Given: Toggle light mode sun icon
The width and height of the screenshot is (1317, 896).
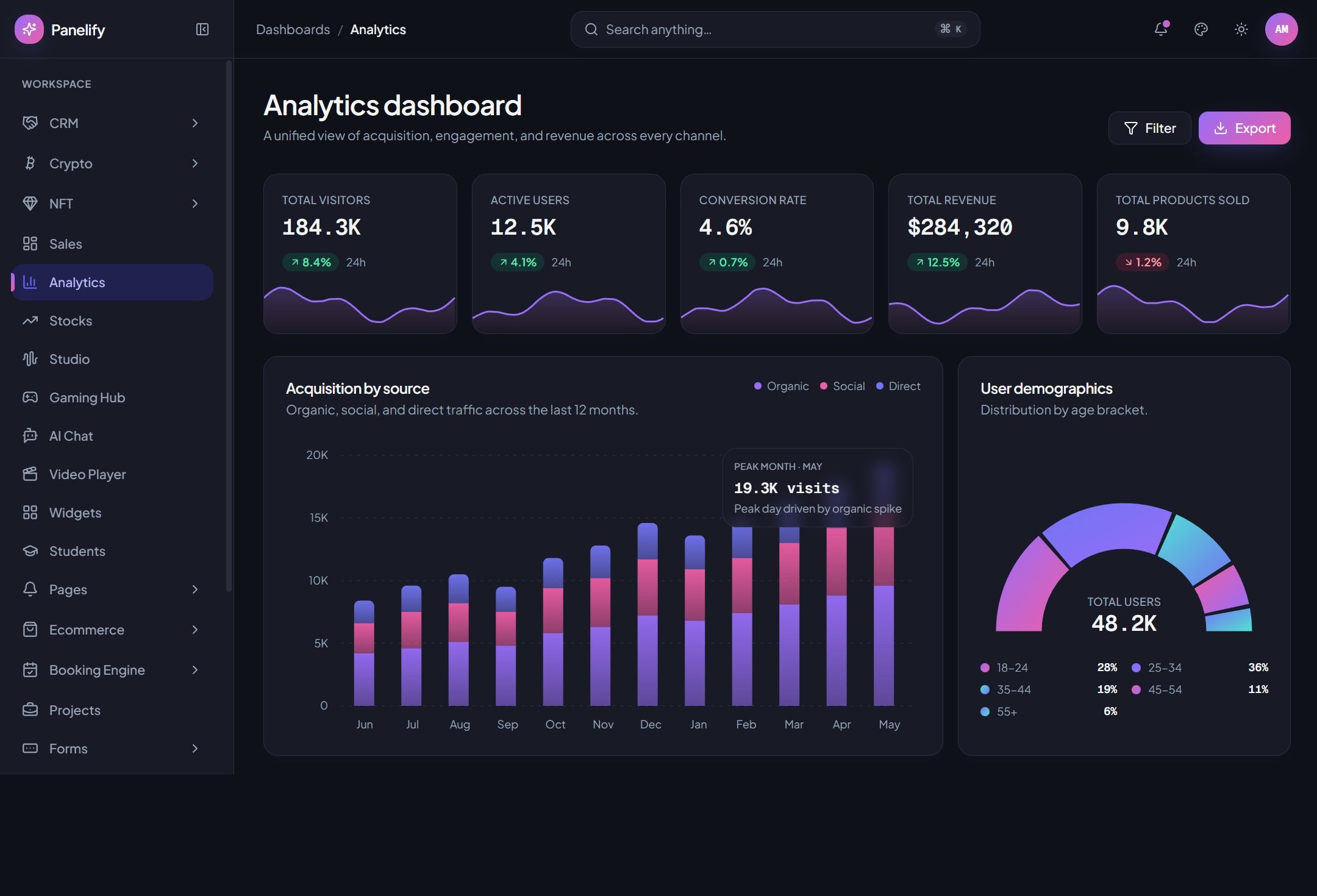Looking at the screenshot, I should pyautogui.click(x=1241, y=29).
